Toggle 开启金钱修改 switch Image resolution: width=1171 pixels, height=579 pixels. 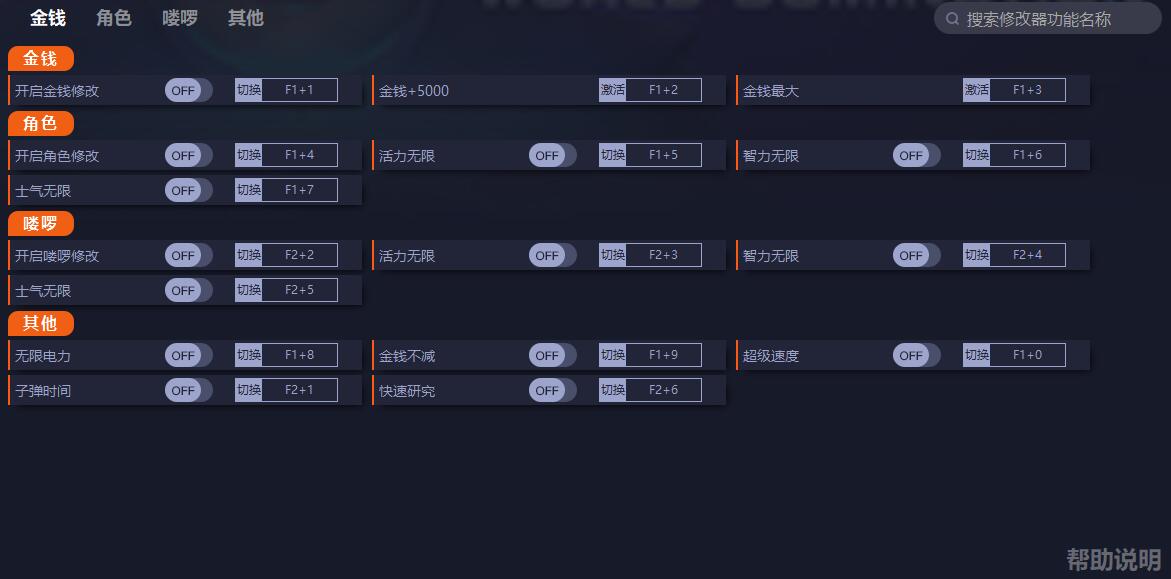point(188,90)
